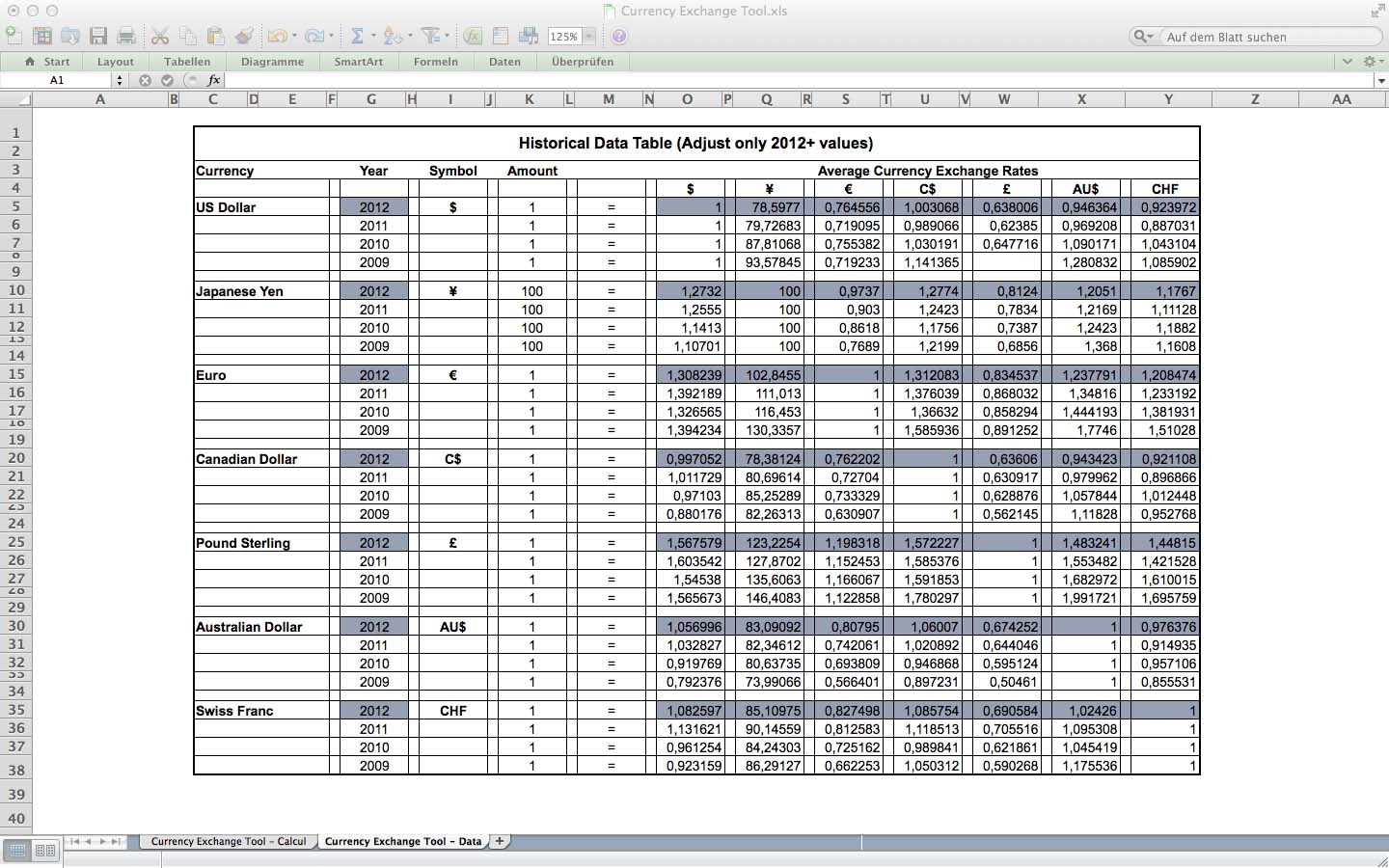Expand the Filter options dropdown
Viewport: 1389px width, 868px height.
pos(447,36)
